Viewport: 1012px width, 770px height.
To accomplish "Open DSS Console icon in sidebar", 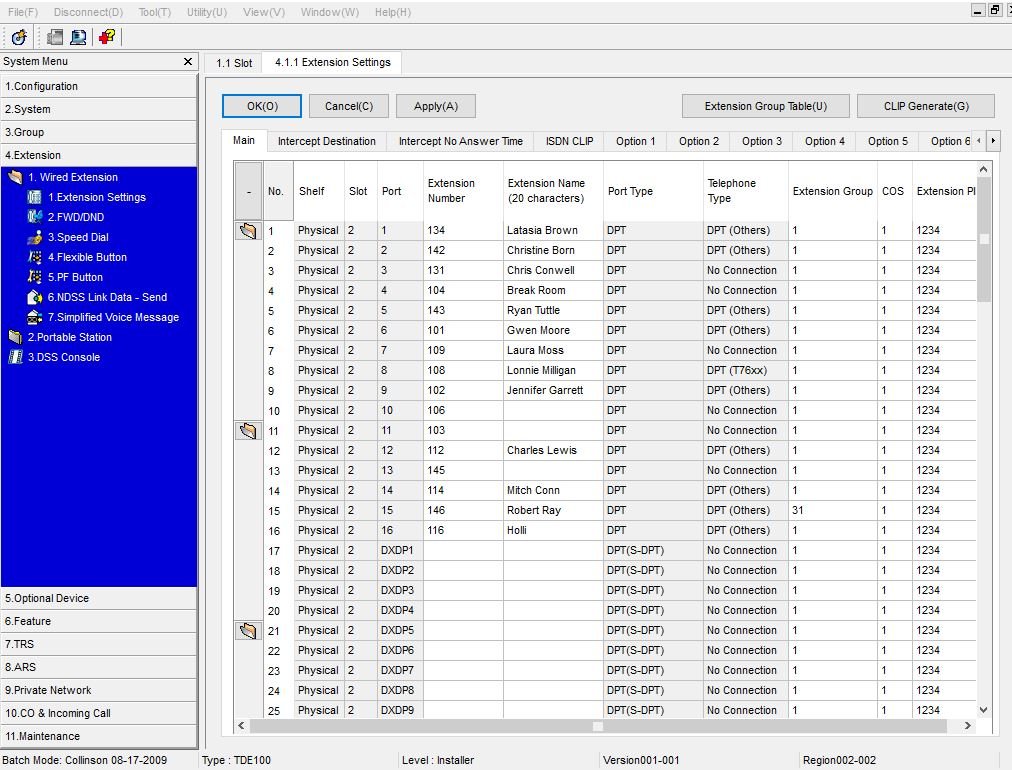I will 15,357.
